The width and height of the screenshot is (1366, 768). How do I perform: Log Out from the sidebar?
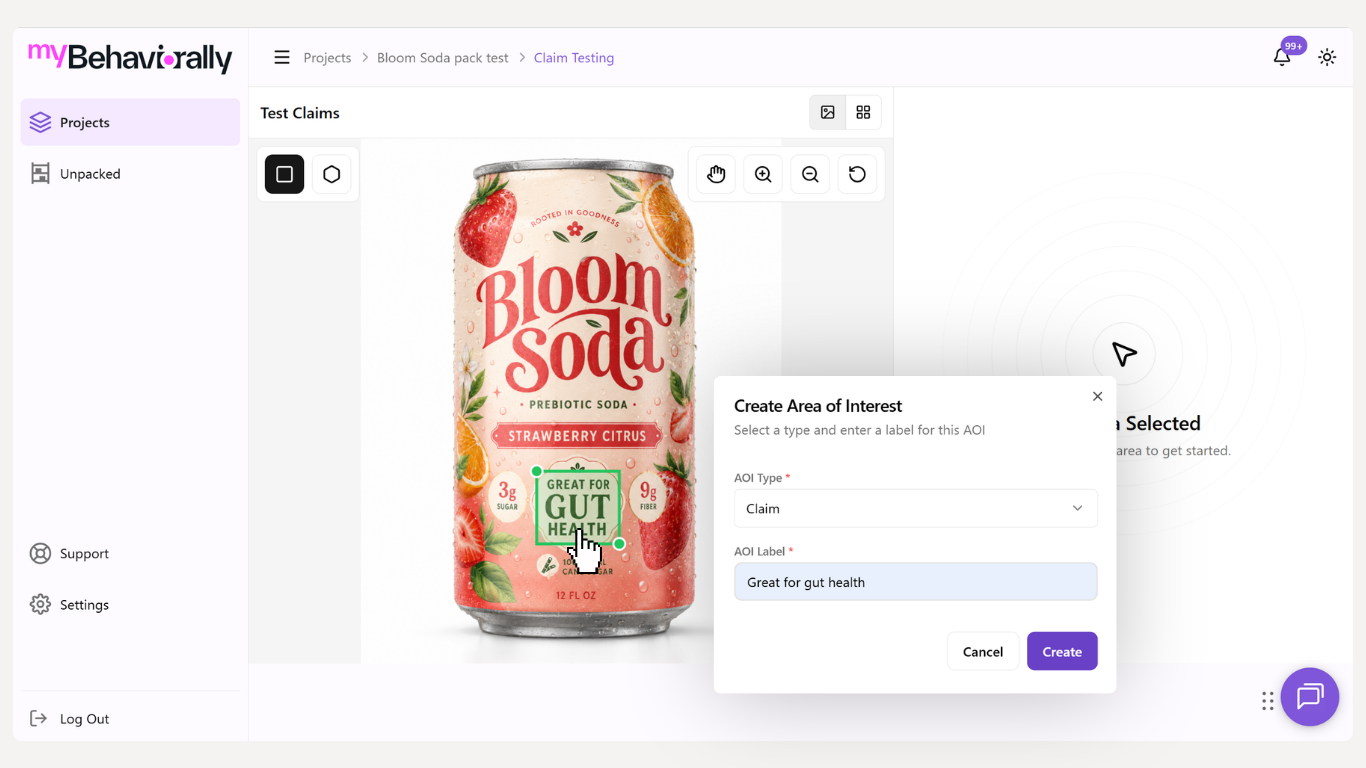(130, 719)
